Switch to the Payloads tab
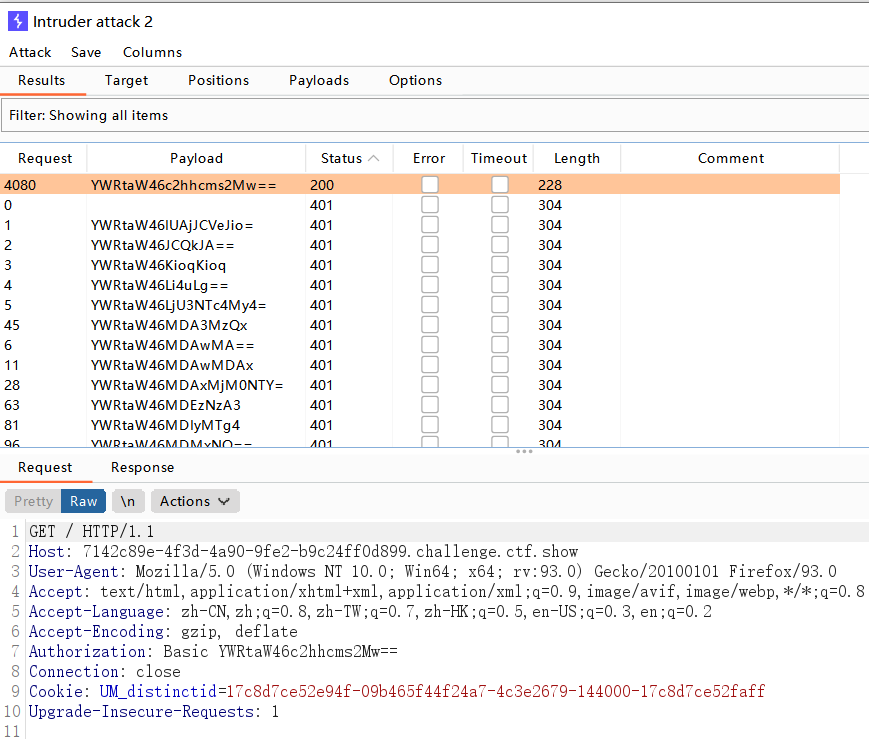869x739 pixels. [319, 80]
